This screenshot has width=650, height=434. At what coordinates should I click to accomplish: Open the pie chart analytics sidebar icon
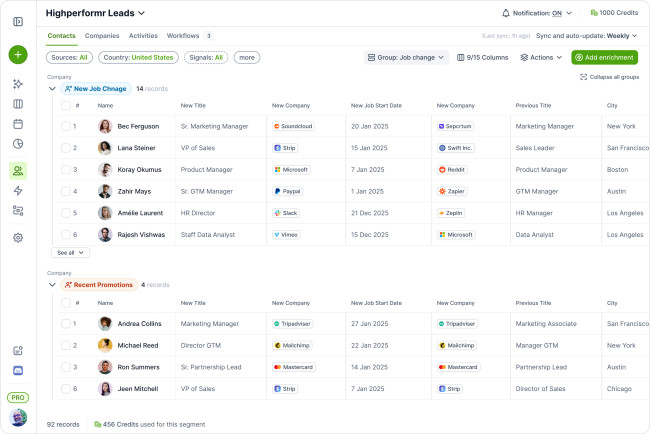point(18,144)
